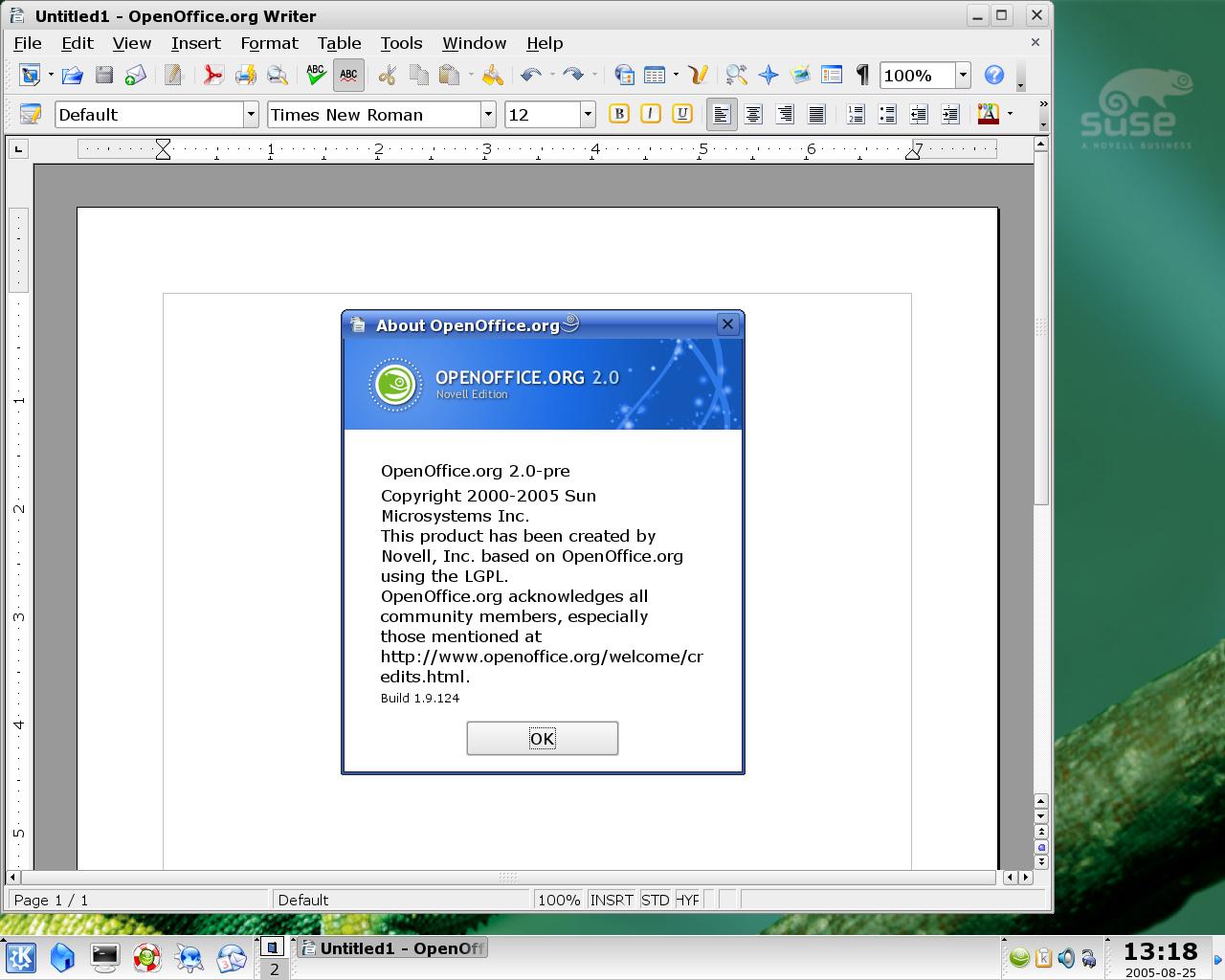Open the zoom percentage dropdown
This screenshot has width=1225, height=980.
pyautogui.click(x=963, y=75)
